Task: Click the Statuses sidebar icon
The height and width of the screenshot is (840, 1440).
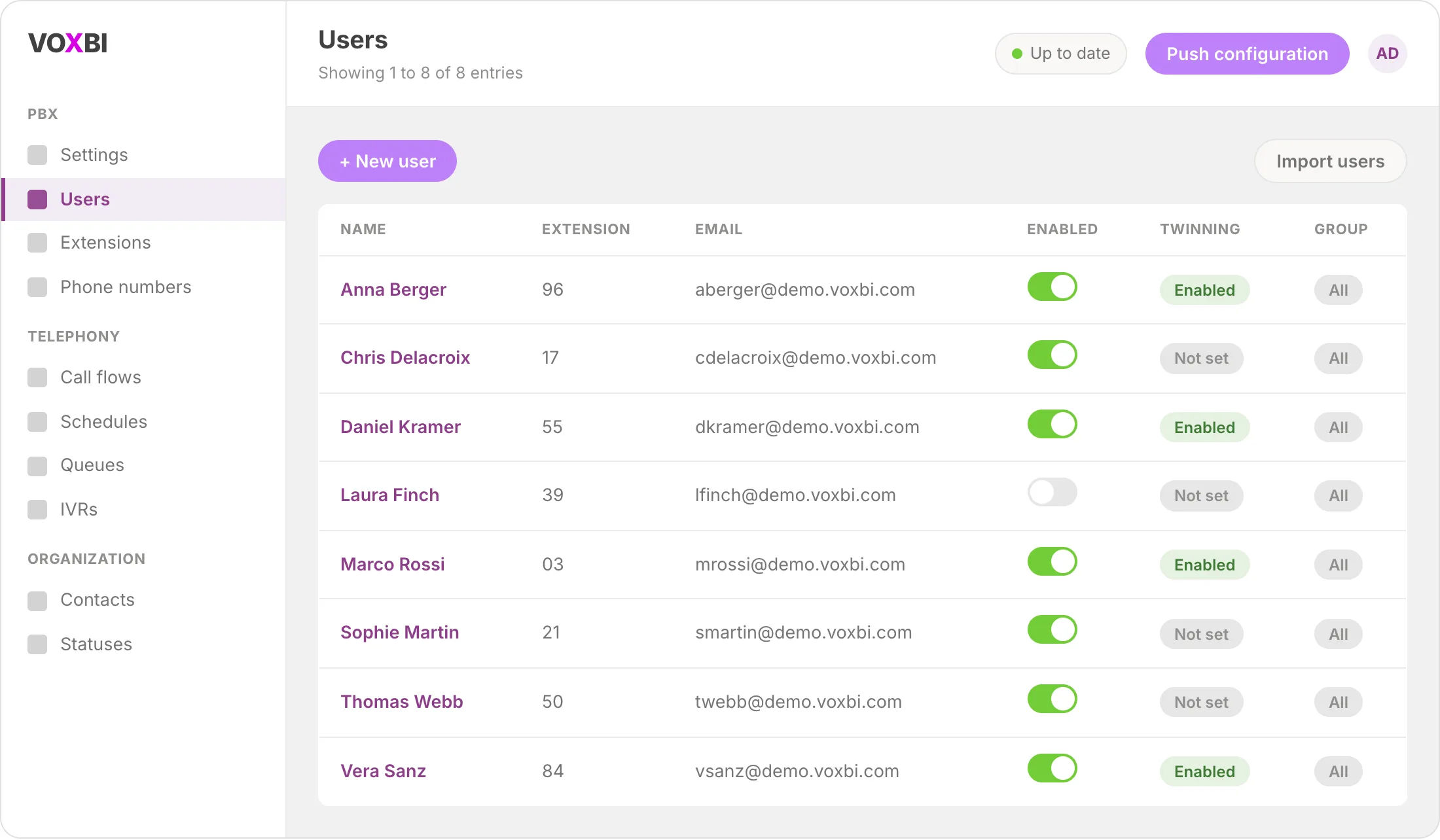Action: tap(37, 644)
